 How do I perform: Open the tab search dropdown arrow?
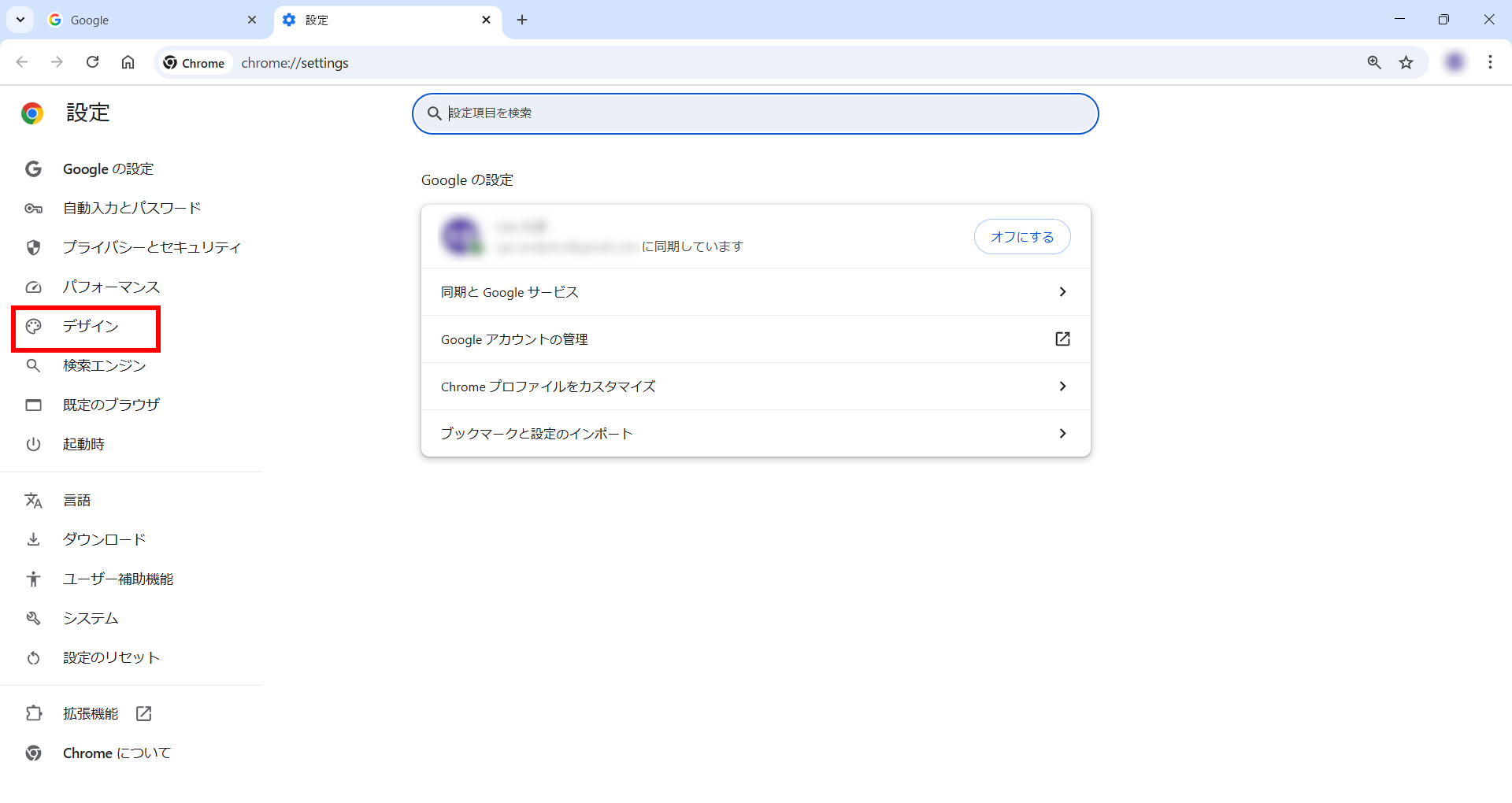(x=20, y=20)
